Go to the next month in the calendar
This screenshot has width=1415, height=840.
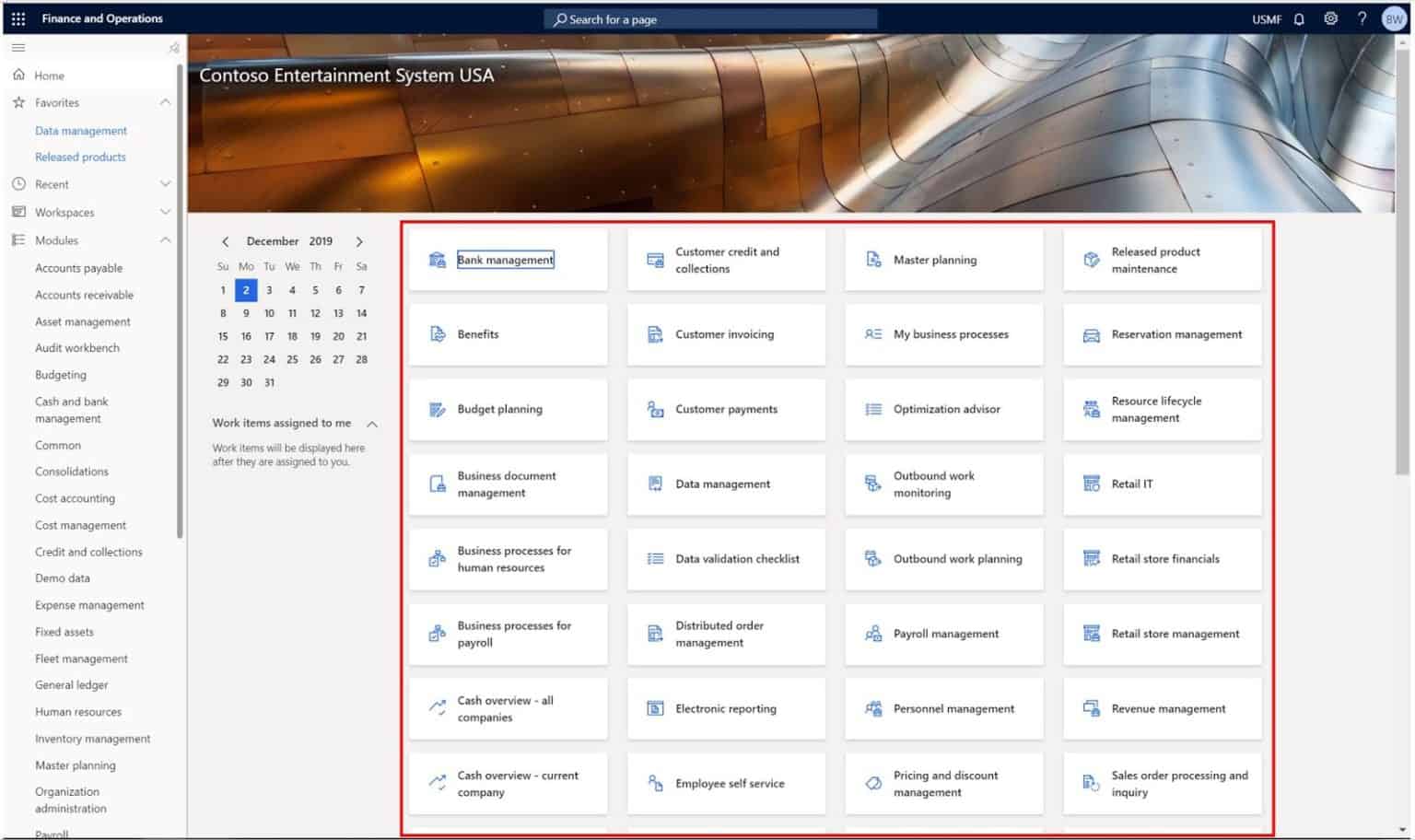360,240
